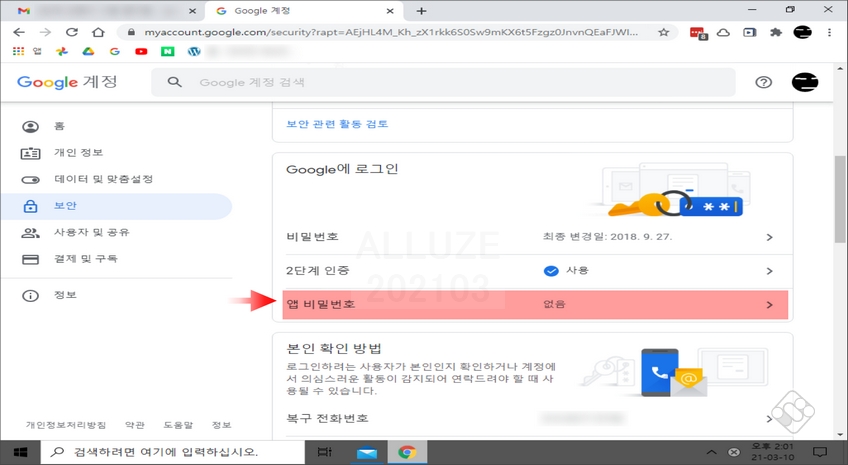Screen dimensions: 848x465
Task: Open browser home page icon
Action: [98, 32]
